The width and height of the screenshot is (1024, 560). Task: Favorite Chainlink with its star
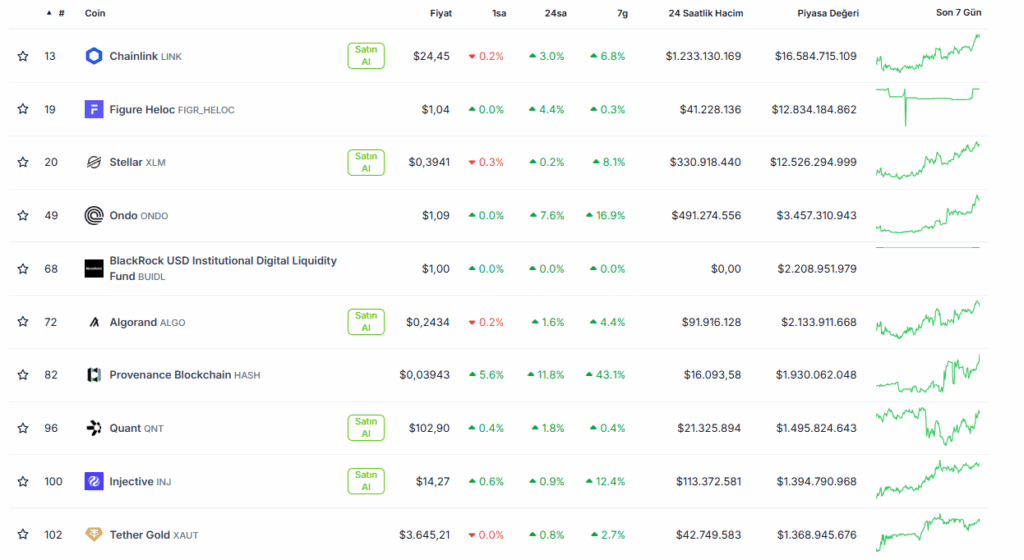point(23,56)
